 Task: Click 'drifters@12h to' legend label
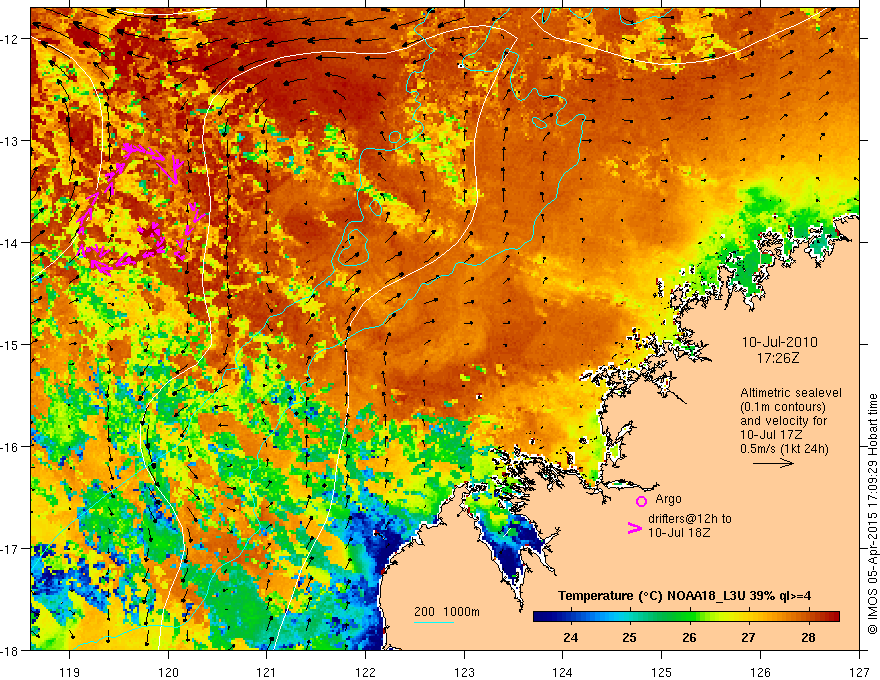690,518
